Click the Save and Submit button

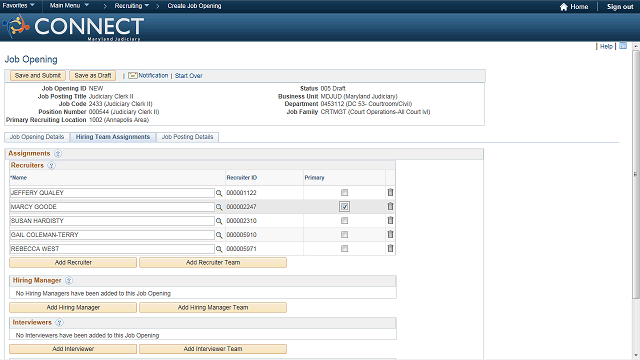(38, 76)
